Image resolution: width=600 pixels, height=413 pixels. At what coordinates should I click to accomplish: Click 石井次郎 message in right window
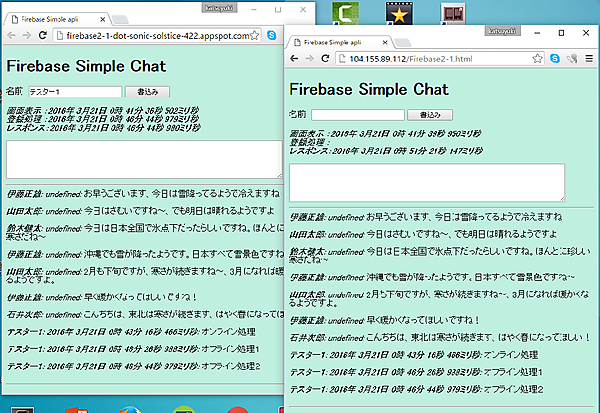(x=440, y=337)
